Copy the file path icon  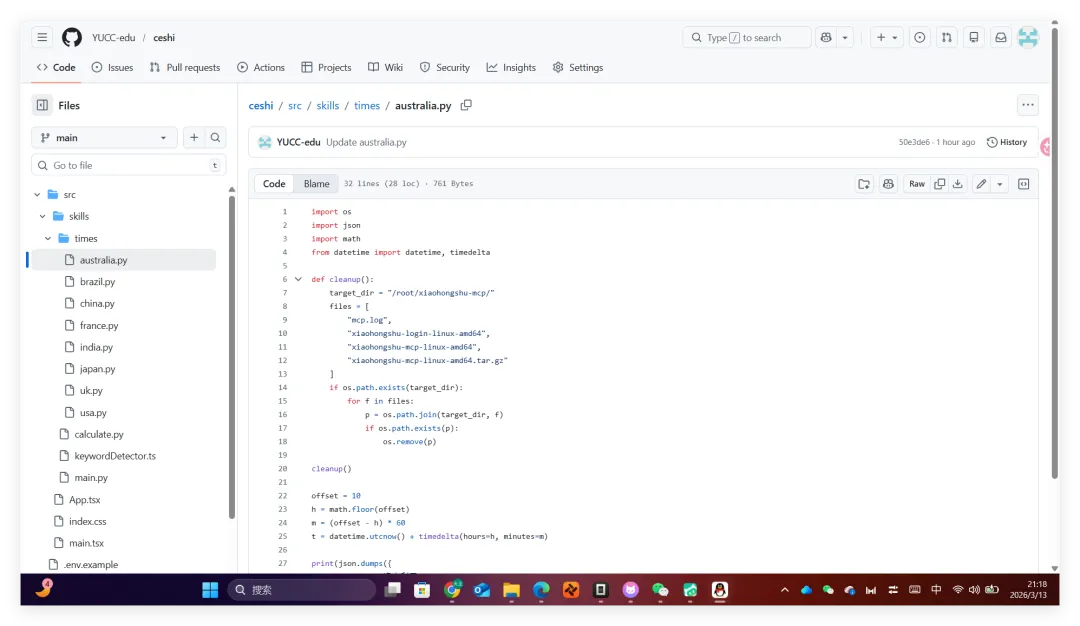(466, 105)
